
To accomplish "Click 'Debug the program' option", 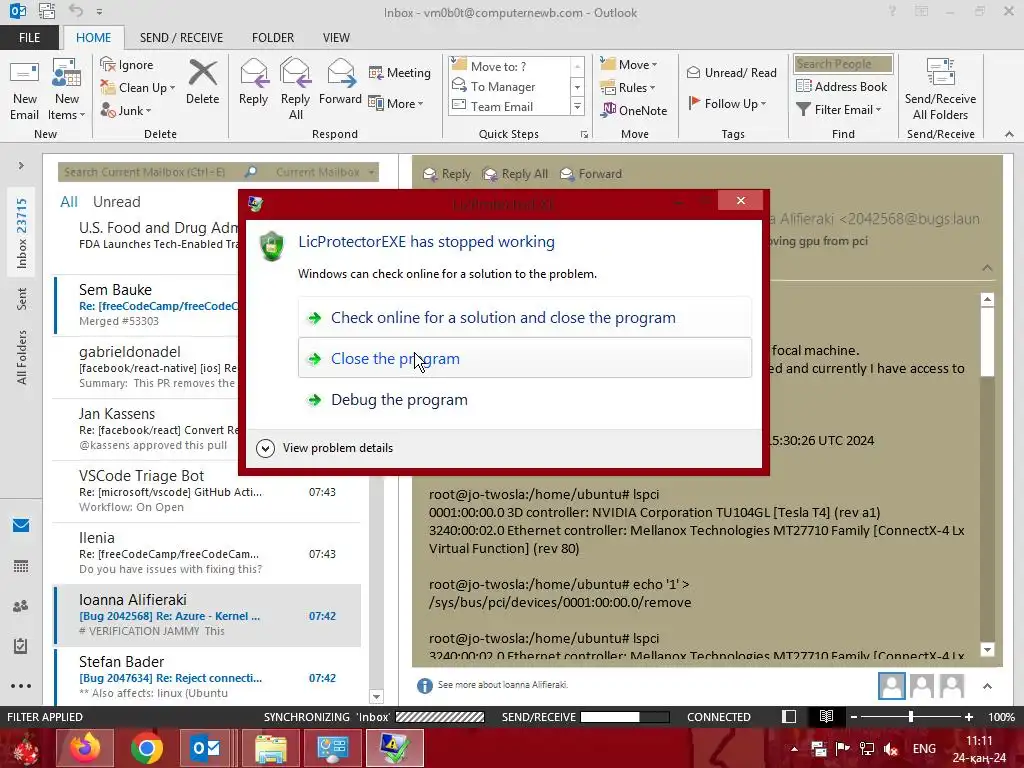I will pos(525,400).
